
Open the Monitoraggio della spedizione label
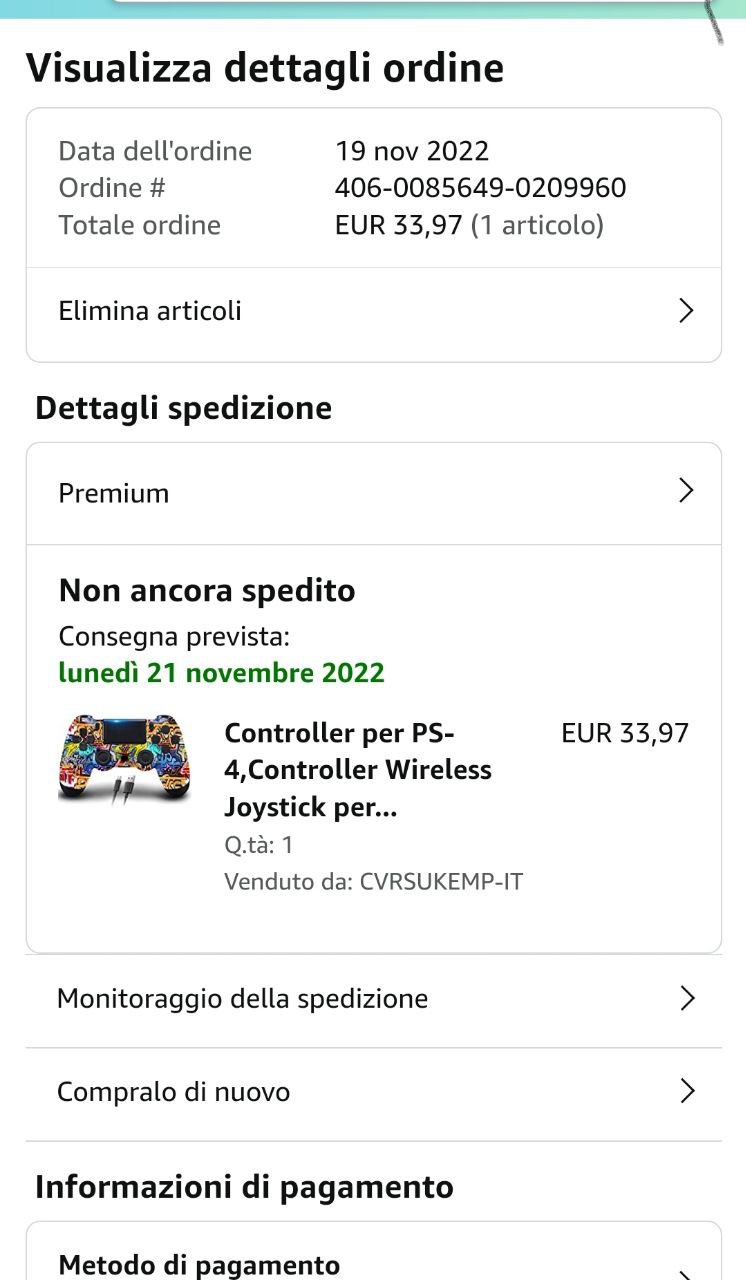pos(242,998)
